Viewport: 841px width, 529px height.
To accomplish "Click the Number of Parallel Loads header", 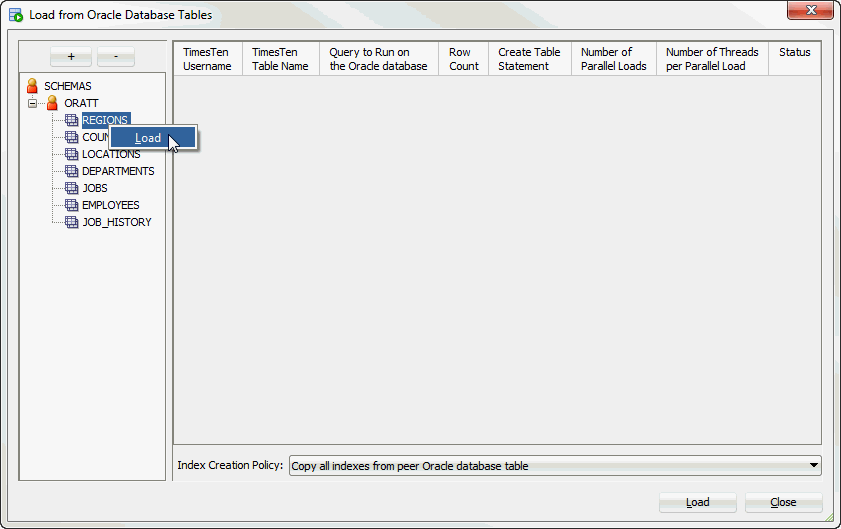I will [x=614, y=59].
